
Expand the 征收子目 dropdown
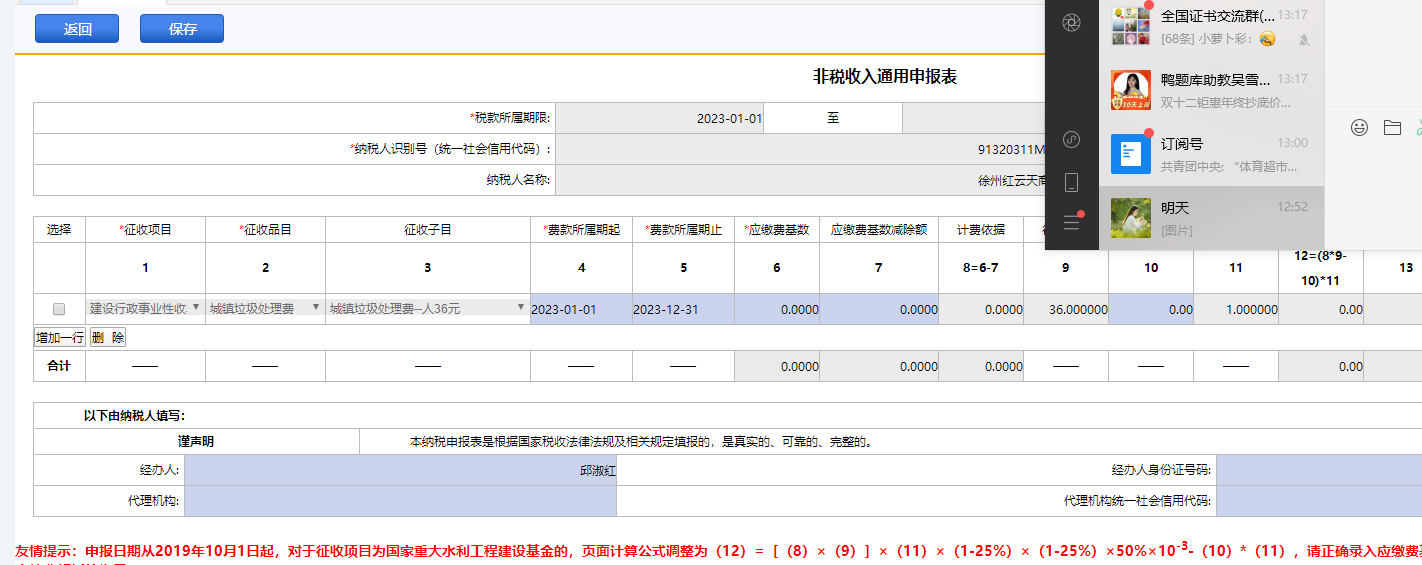pos(427,308)
